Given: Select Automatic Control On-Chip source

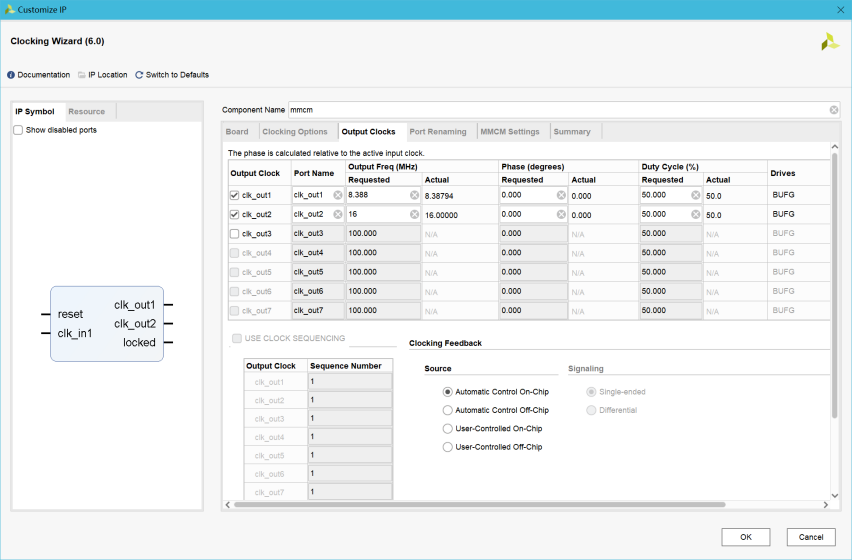Looking at the screenshot, I should coord(447,392).
